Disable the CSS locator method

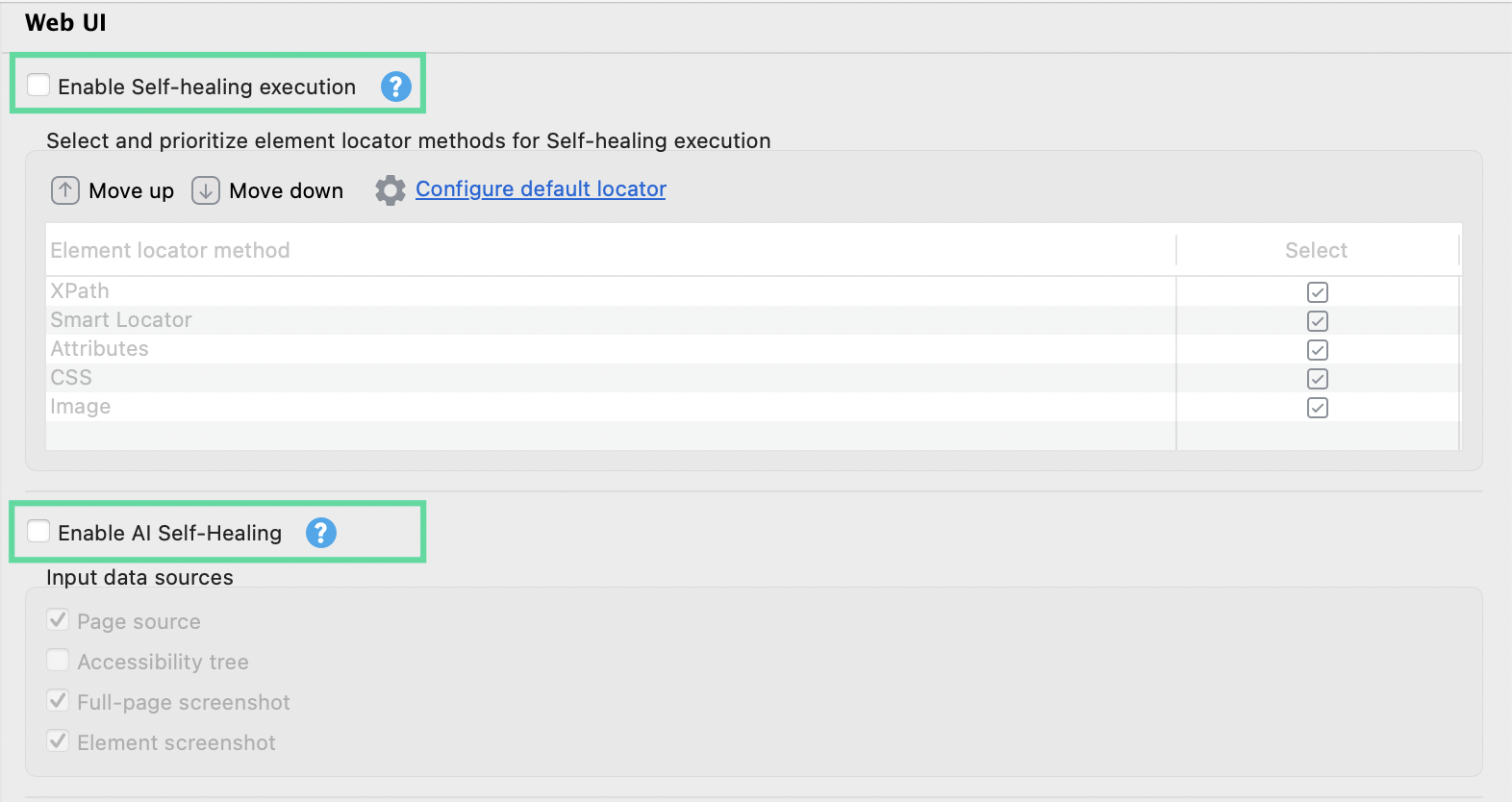pyautogui.click(x=1318, y=378)
